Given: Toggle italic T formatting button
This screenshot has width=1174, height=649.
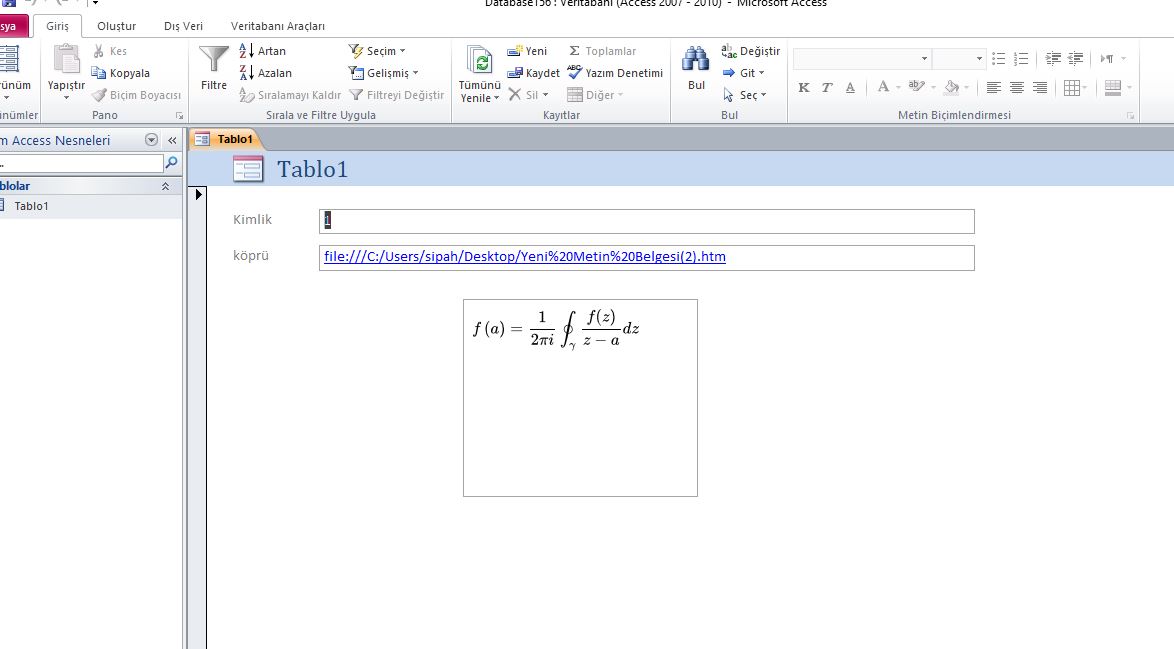Looking at the screenshot, I should click(x=827, y=88).
